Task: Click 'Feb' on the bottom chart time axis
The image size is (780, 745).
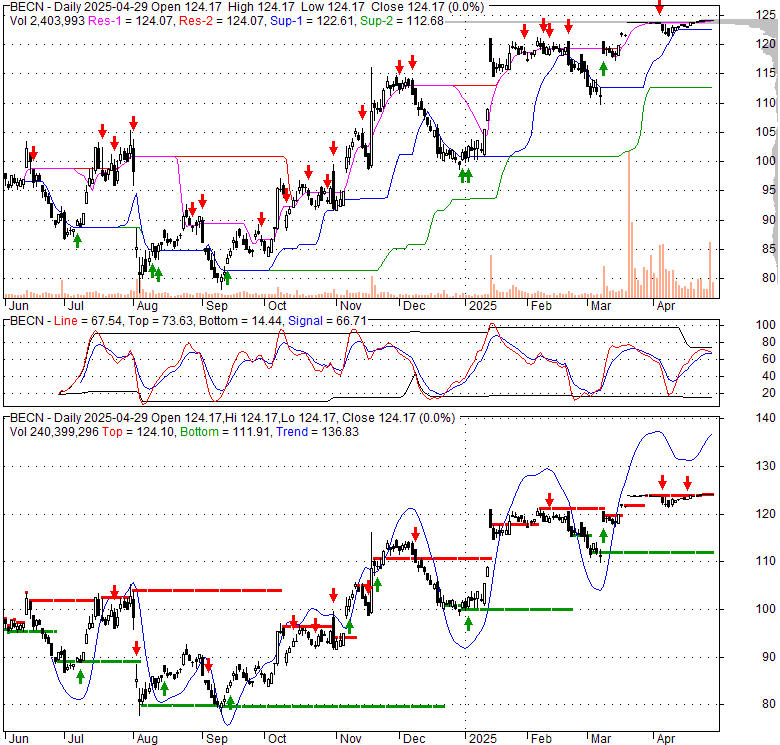Action: pos(541,739)
